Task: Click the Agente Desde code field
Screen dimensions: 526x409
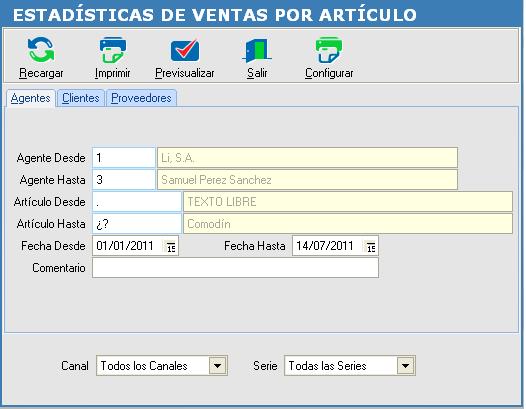Action: click(124, 158)
